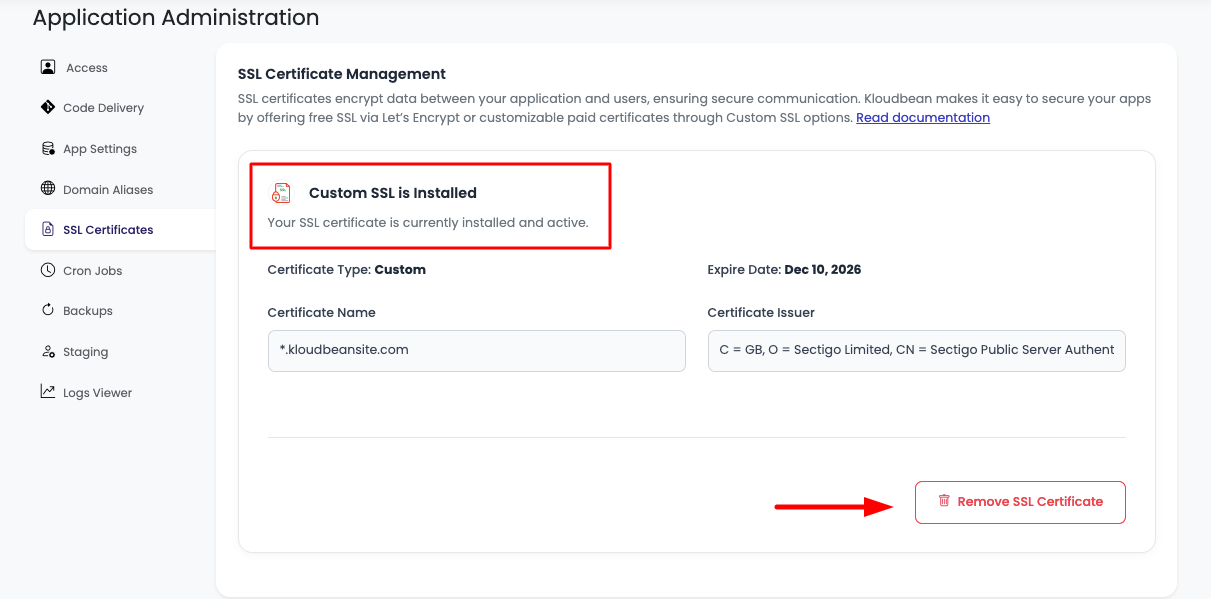Select the App Settings database icon
Viewport: 1211px width, 599px height.
pyautogui.click(x=48, y=148)
